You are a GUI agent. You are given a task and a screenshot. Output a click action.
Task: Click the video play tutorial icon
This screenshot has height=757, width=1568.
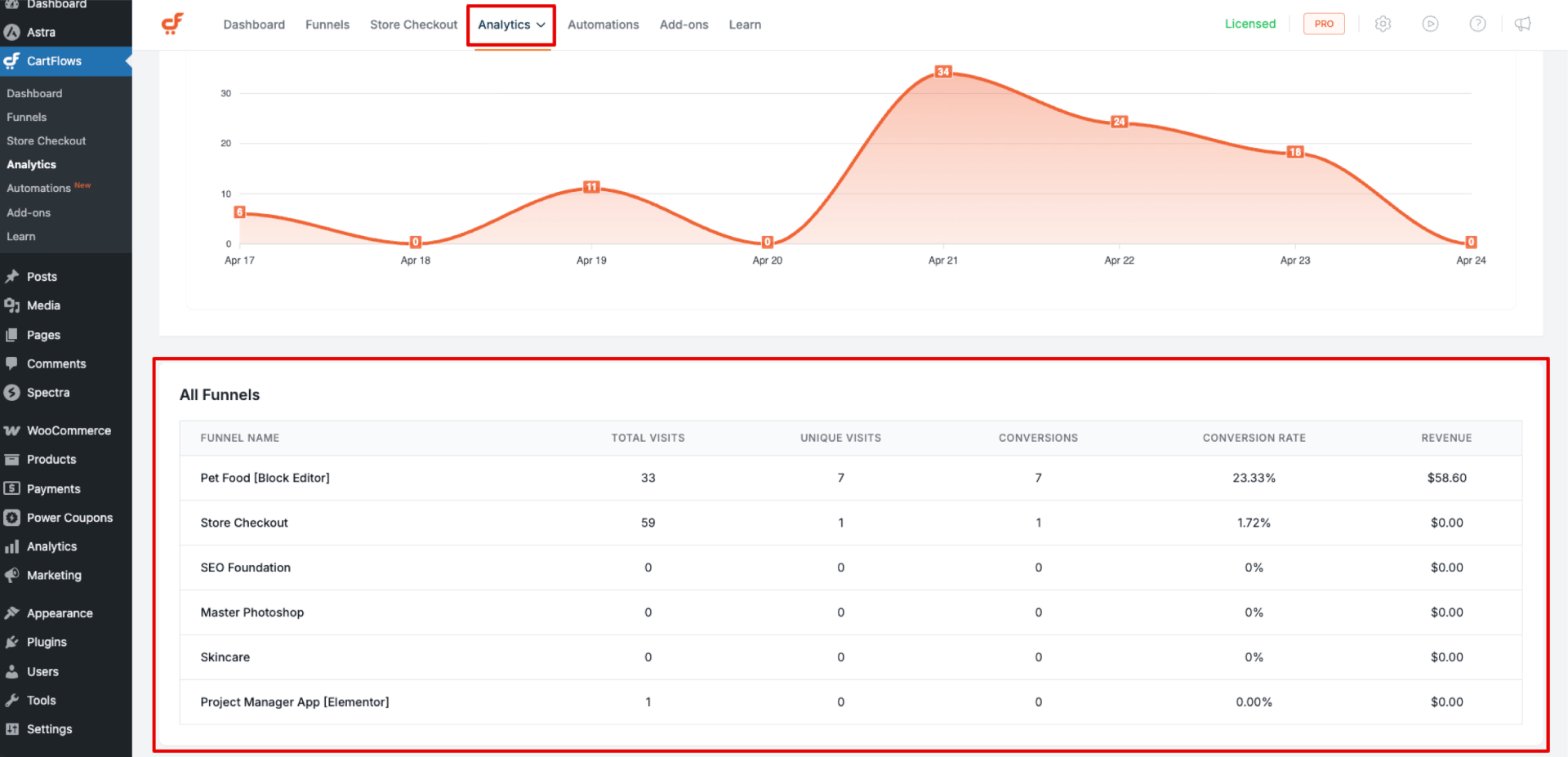[1430, 24]
